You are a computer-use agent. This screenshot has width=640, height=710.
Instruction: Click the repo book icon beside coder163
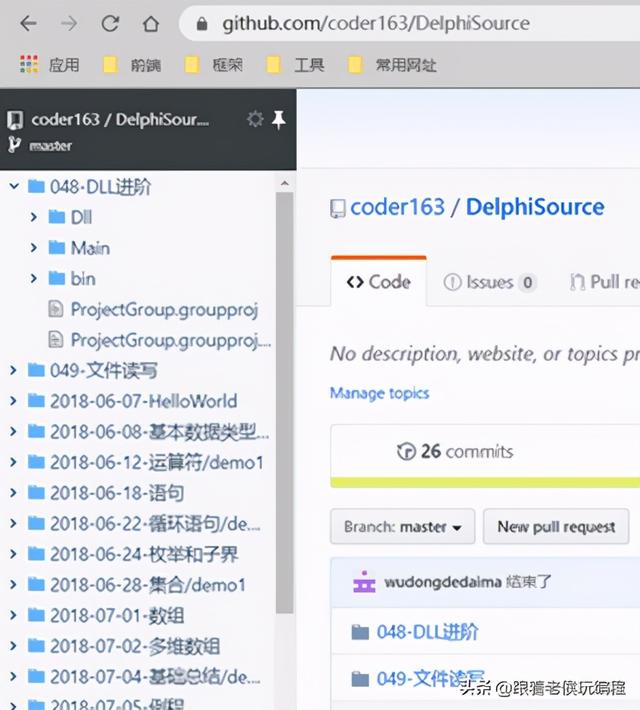click(337, 209)
